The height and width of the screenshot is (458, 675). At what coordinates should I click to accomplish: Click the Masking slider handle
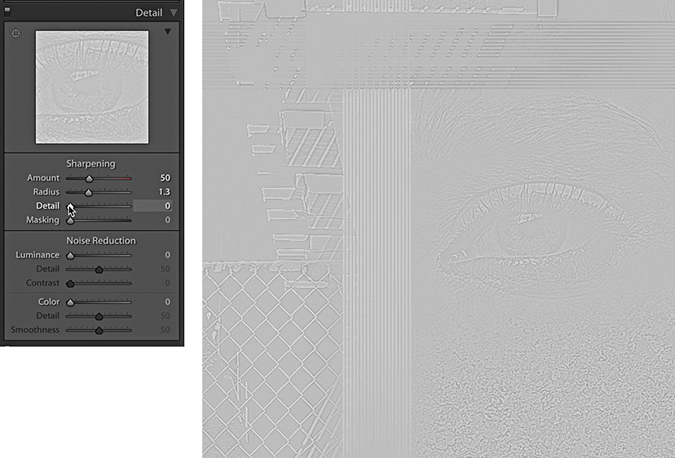click(70, 220)
